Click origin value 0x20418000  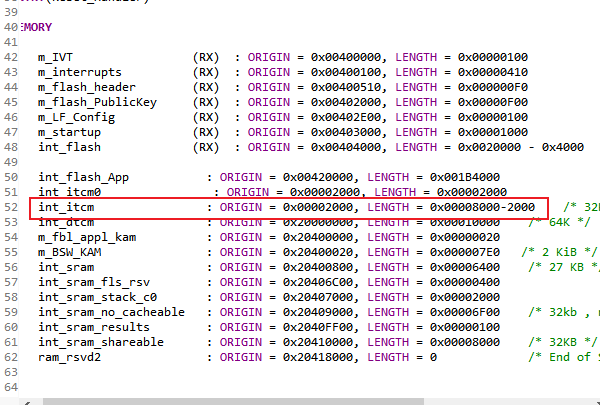(x=318, y=357)
